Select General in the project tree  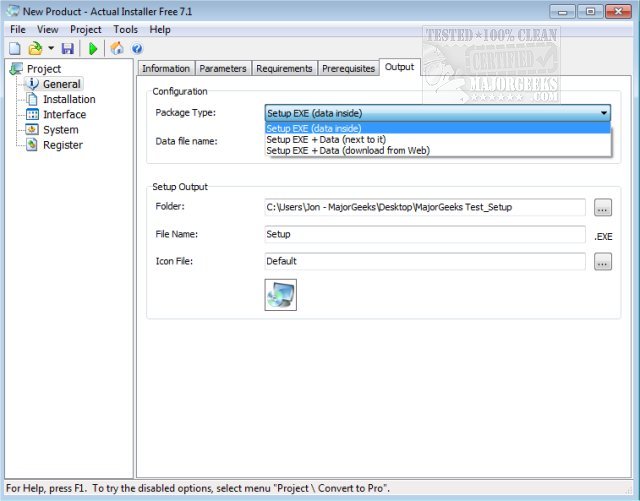pos(62,84)
